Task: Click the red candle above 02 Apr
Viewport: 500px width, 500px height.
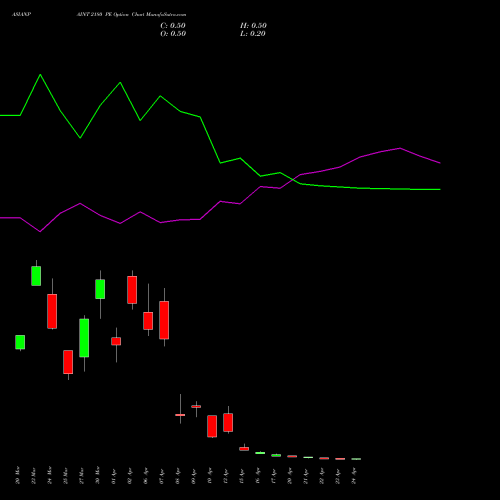Action: pos(132,290)
